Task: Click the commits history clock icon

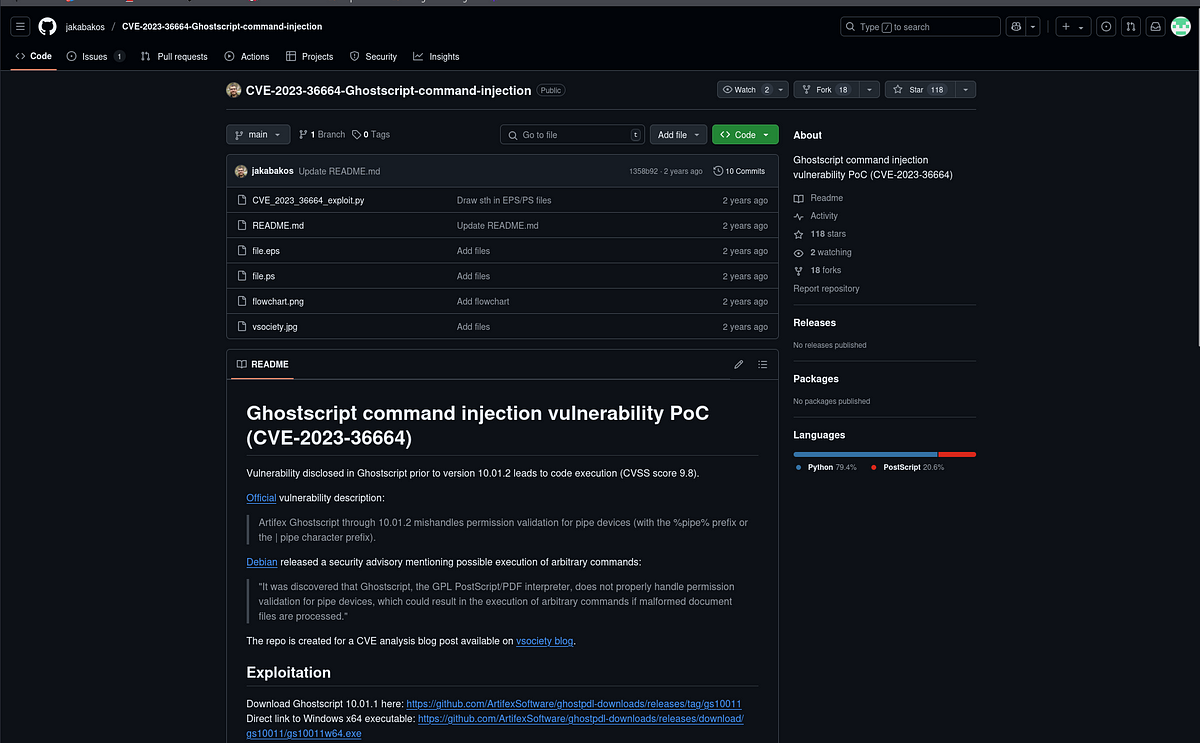Action: 718,171
